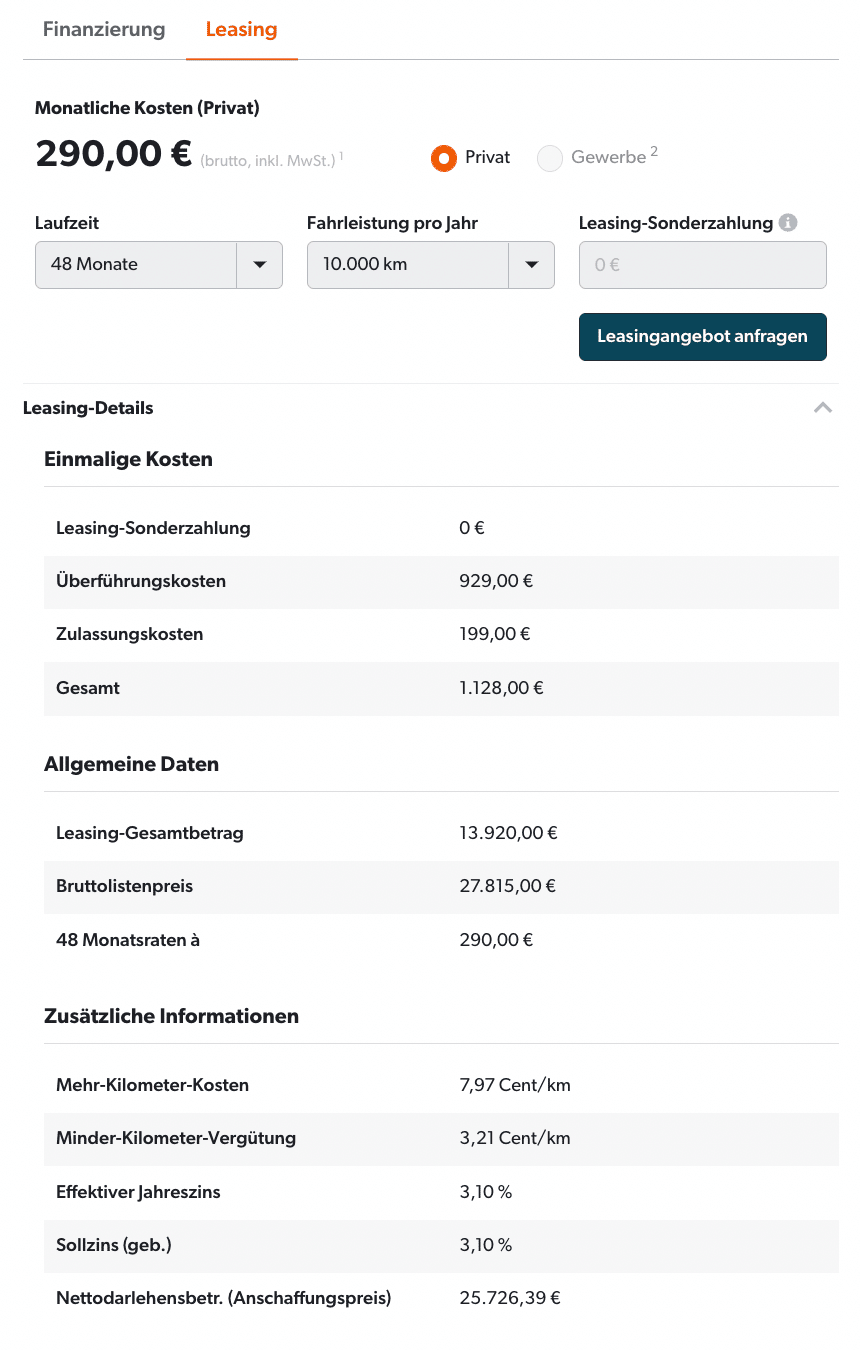Click the Leasing-Sonderzahlung info icon
This screenshot has height=1350, width=860.
coord(788,223)
